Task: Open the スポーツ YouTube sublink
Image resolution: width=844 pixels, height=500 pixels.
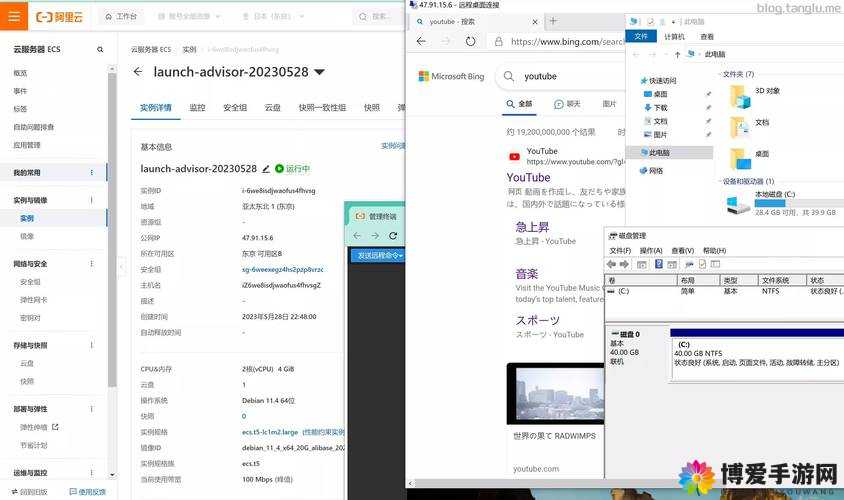Action: [x=537, y=321]
